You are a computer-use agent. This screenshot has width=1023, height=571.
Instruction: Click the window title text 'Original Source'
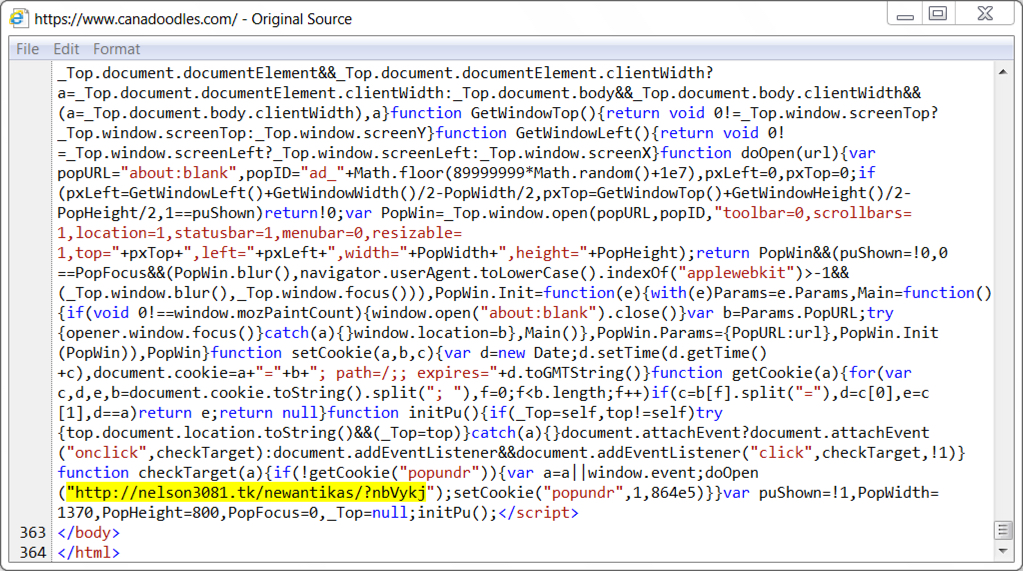pos(301,19)
